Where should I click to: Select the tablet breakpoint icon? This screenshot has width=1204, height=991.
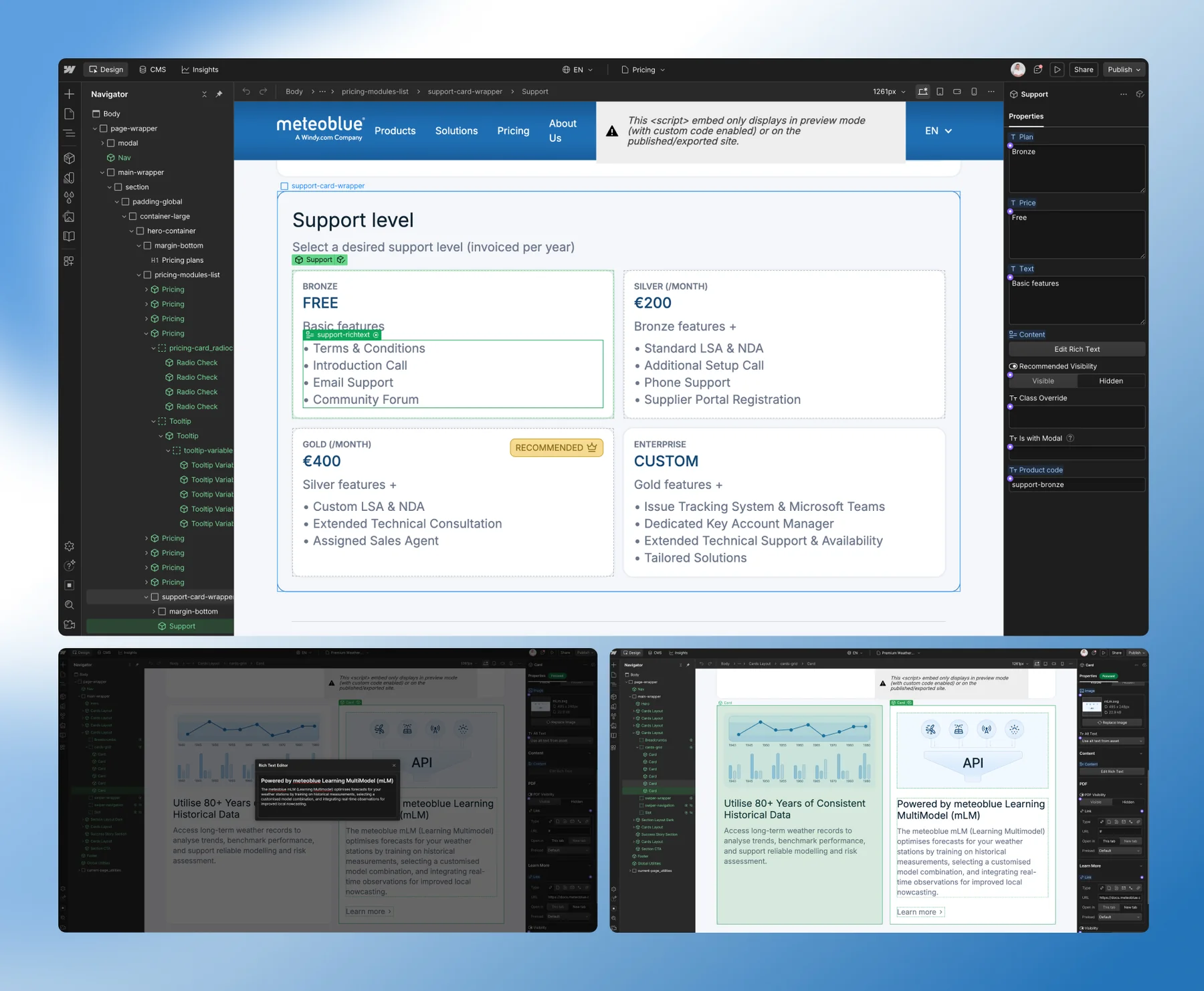point(940,92)
